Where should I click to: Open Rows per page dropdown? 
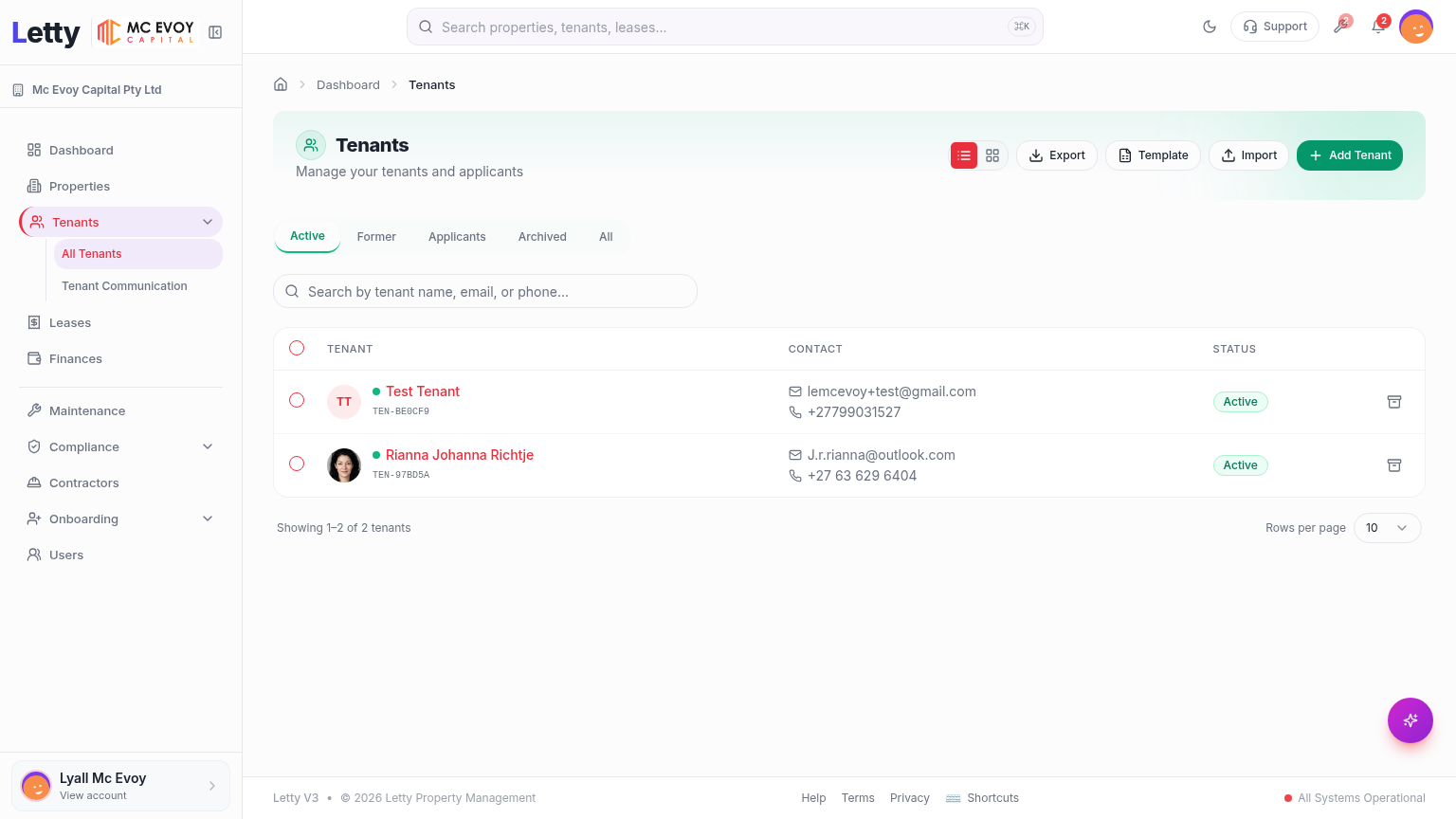[1388, 528]
